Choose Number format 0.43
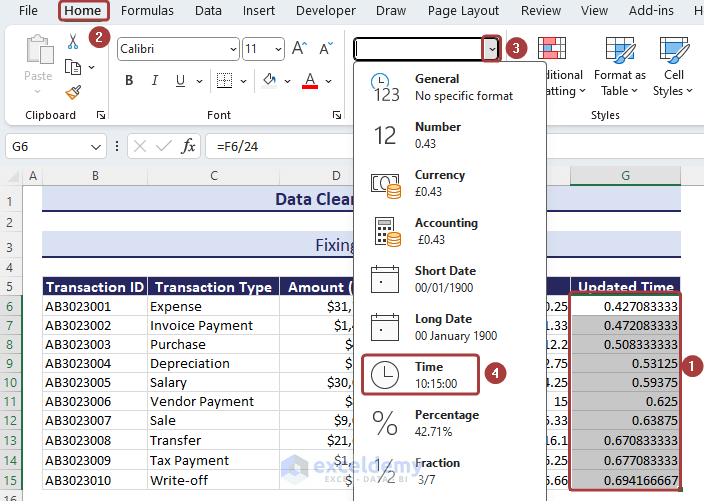 tap(450, 135)
